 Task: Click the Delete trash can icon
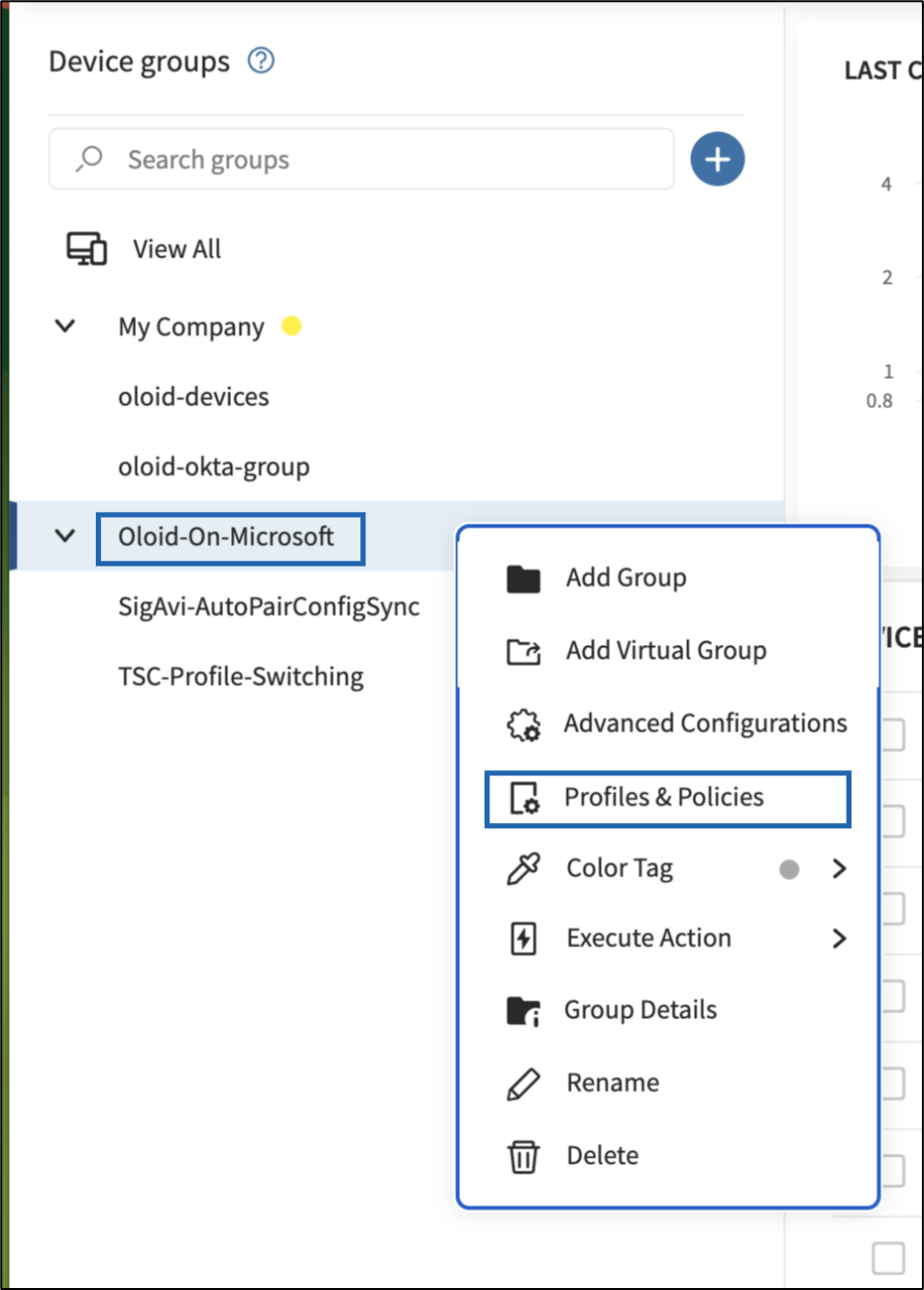[524, 1156]
